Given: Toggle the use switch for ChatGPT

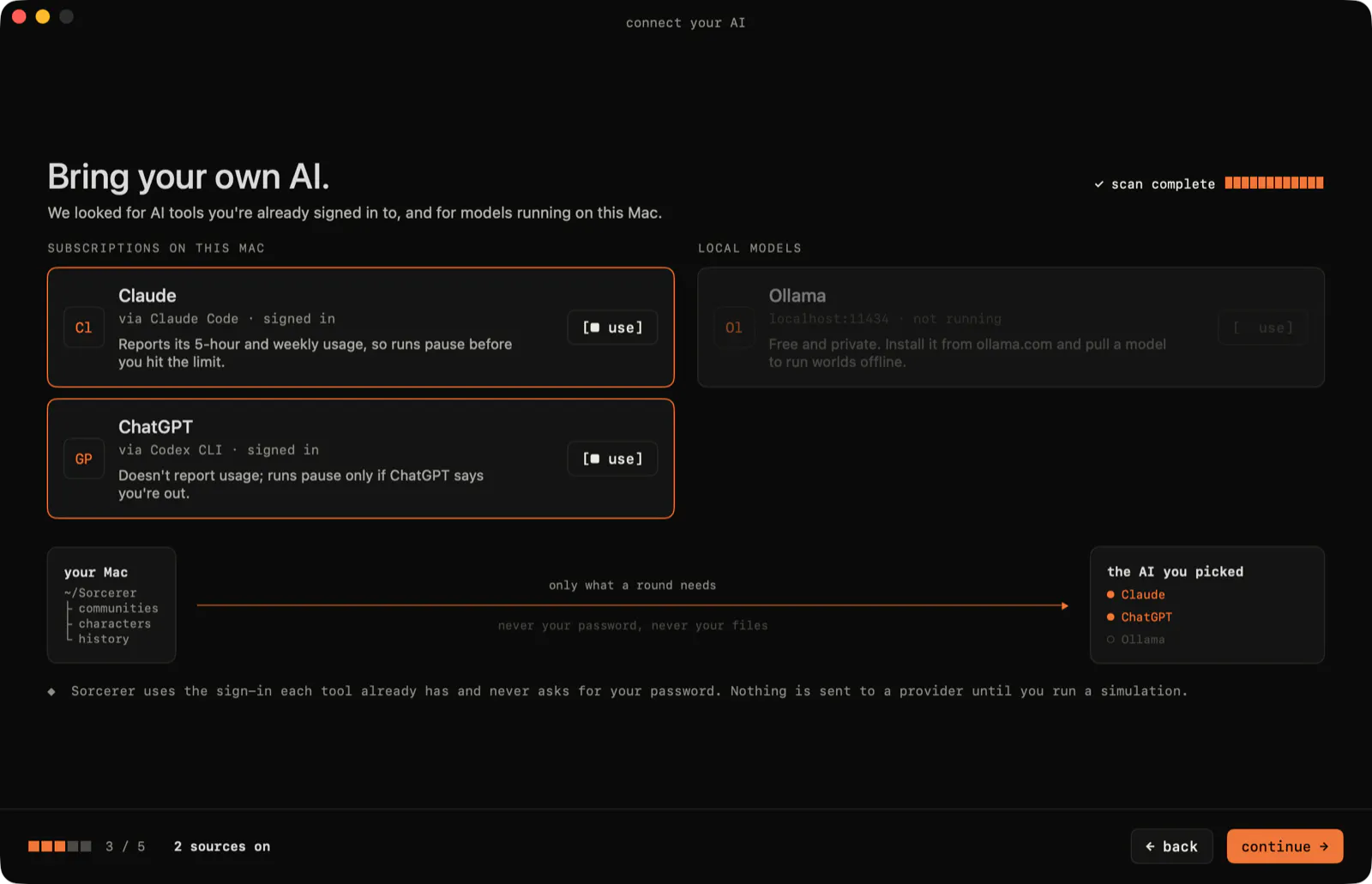Looking at the screenshot, I should (612, 459).
